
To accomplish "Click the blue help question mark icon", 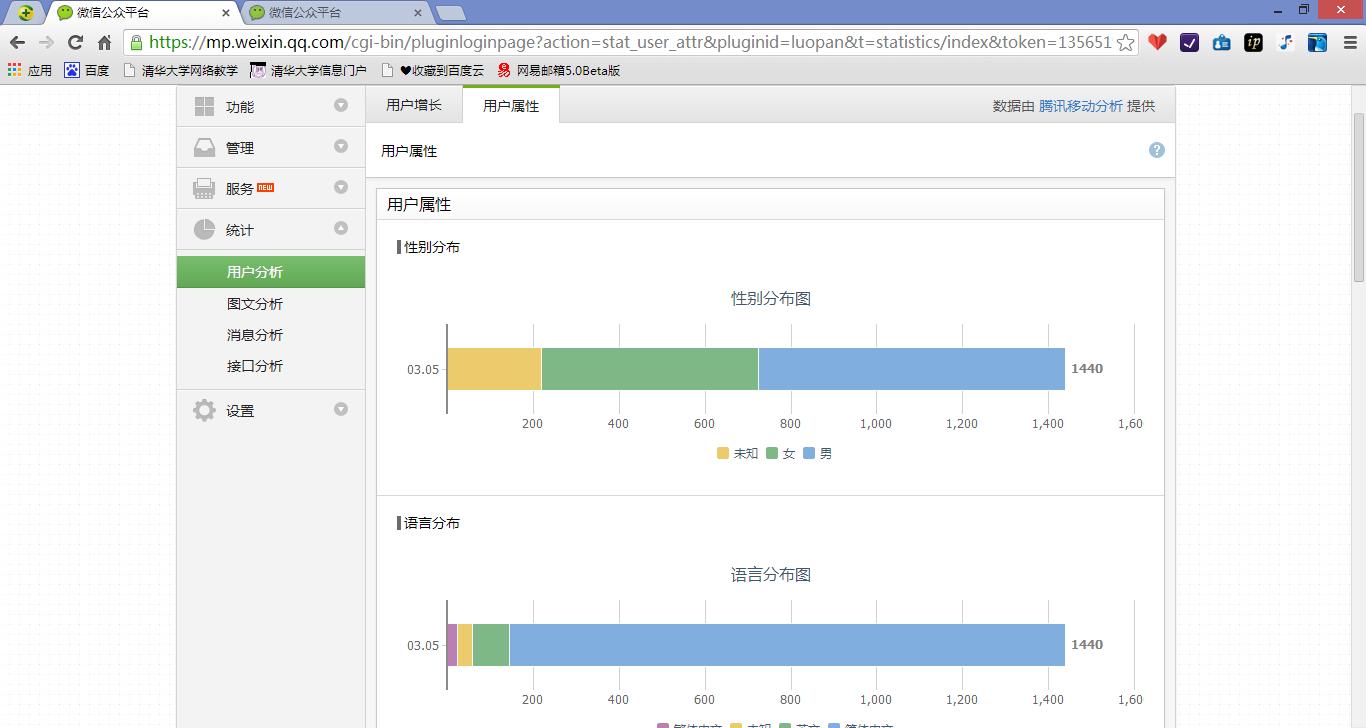I will (x=1156, y=149).
